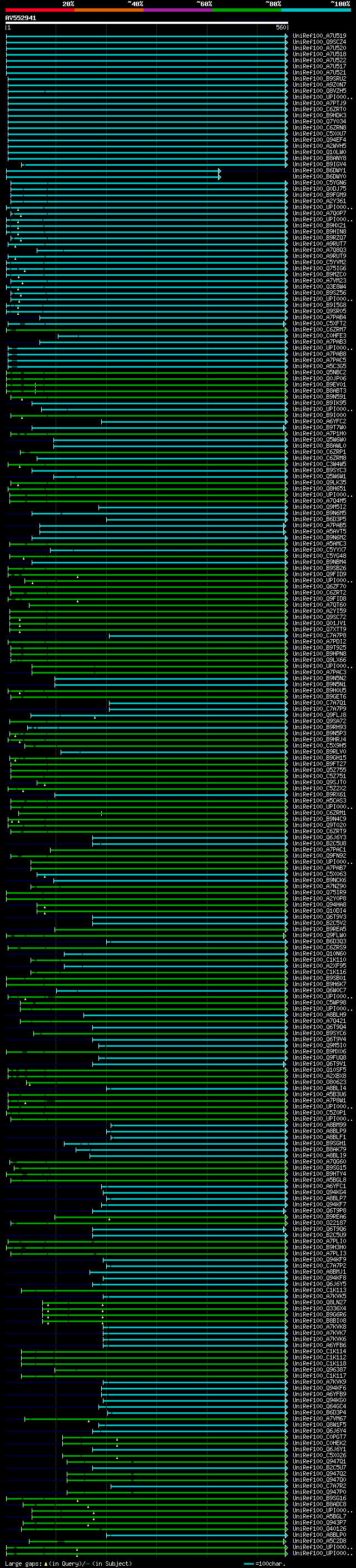Image resolution: width=356 pixels, height=1568 pixels.
Task: Click the UniRef100_C5YGN6 label
Action: point(319,182)
